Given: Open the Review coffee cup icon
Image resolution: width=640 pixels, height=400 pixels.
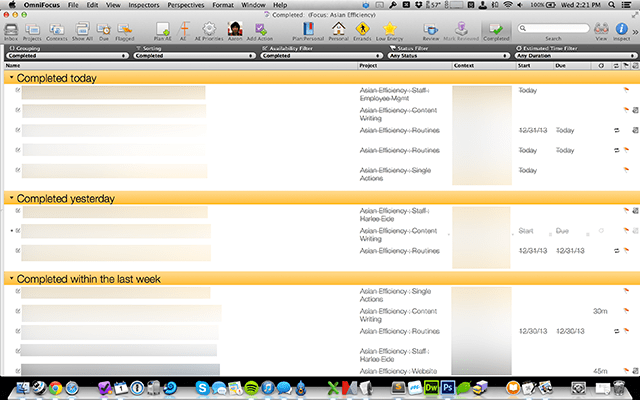Looking at the screenshot, I should (431, 31).
